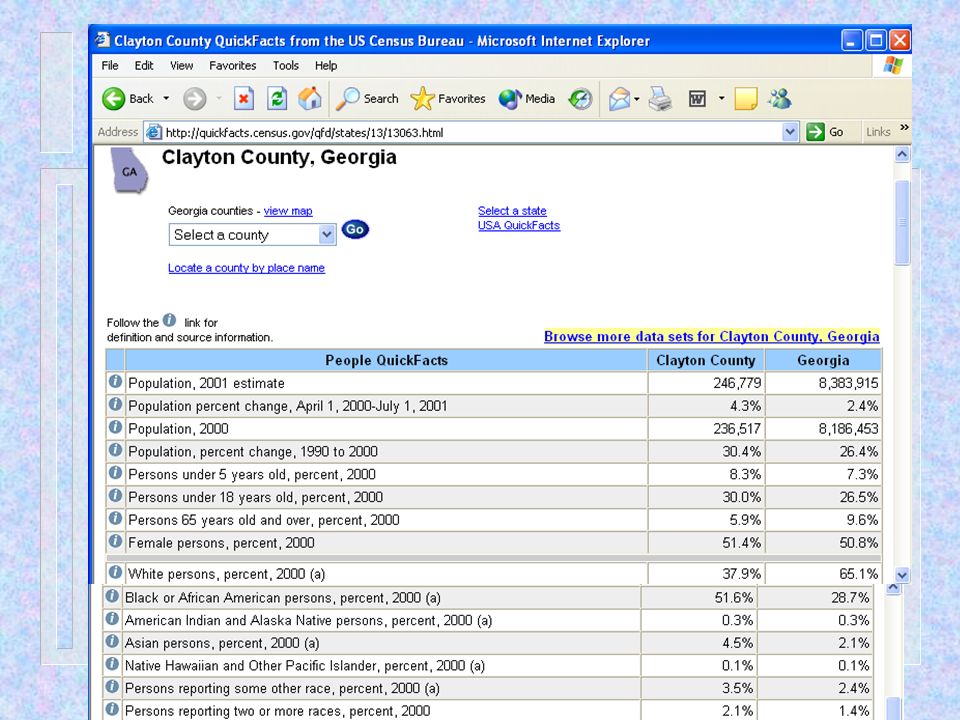Click the Georgia column header
The width and height of the screenshot is (960, 720).
coord(823,360)
